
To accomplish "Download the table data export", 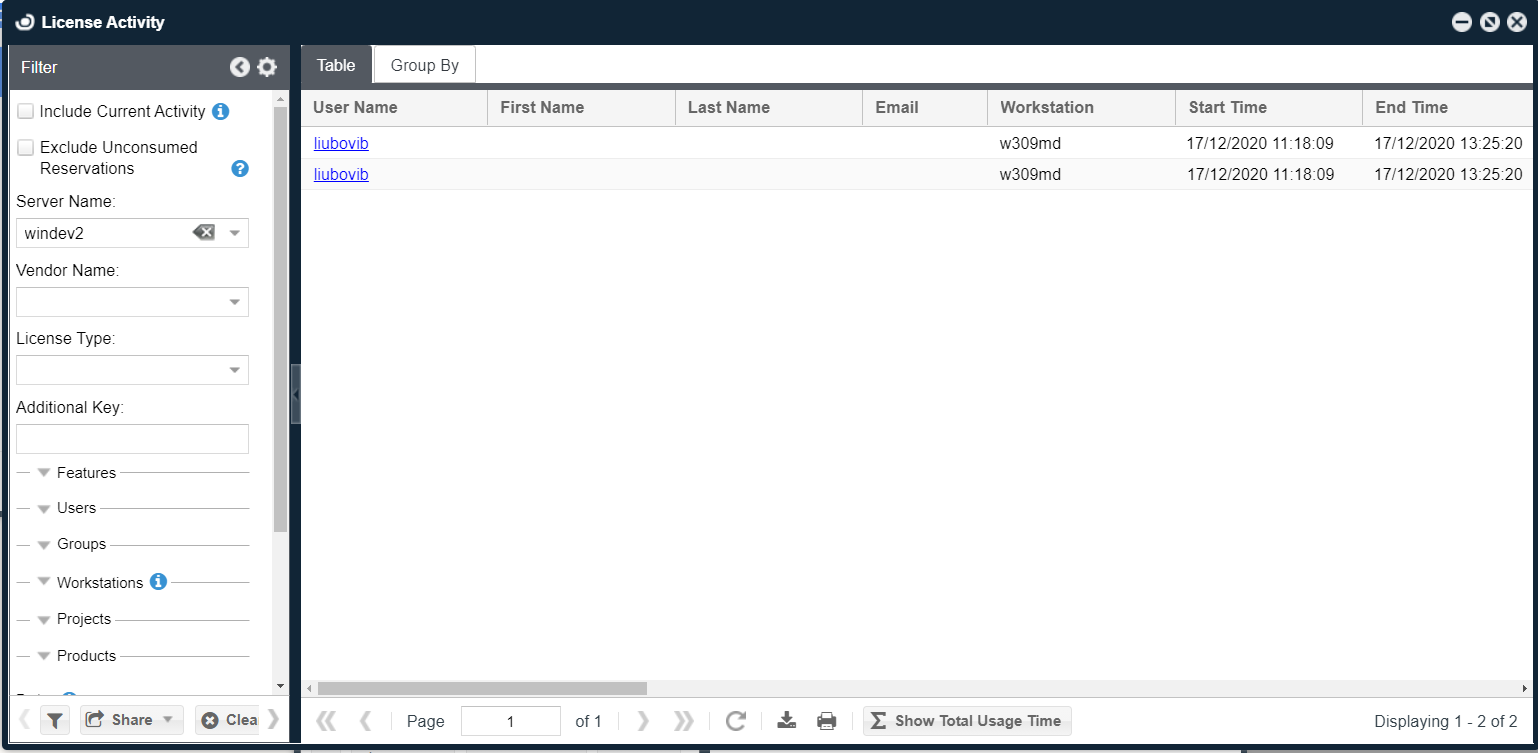I will 786,720.
